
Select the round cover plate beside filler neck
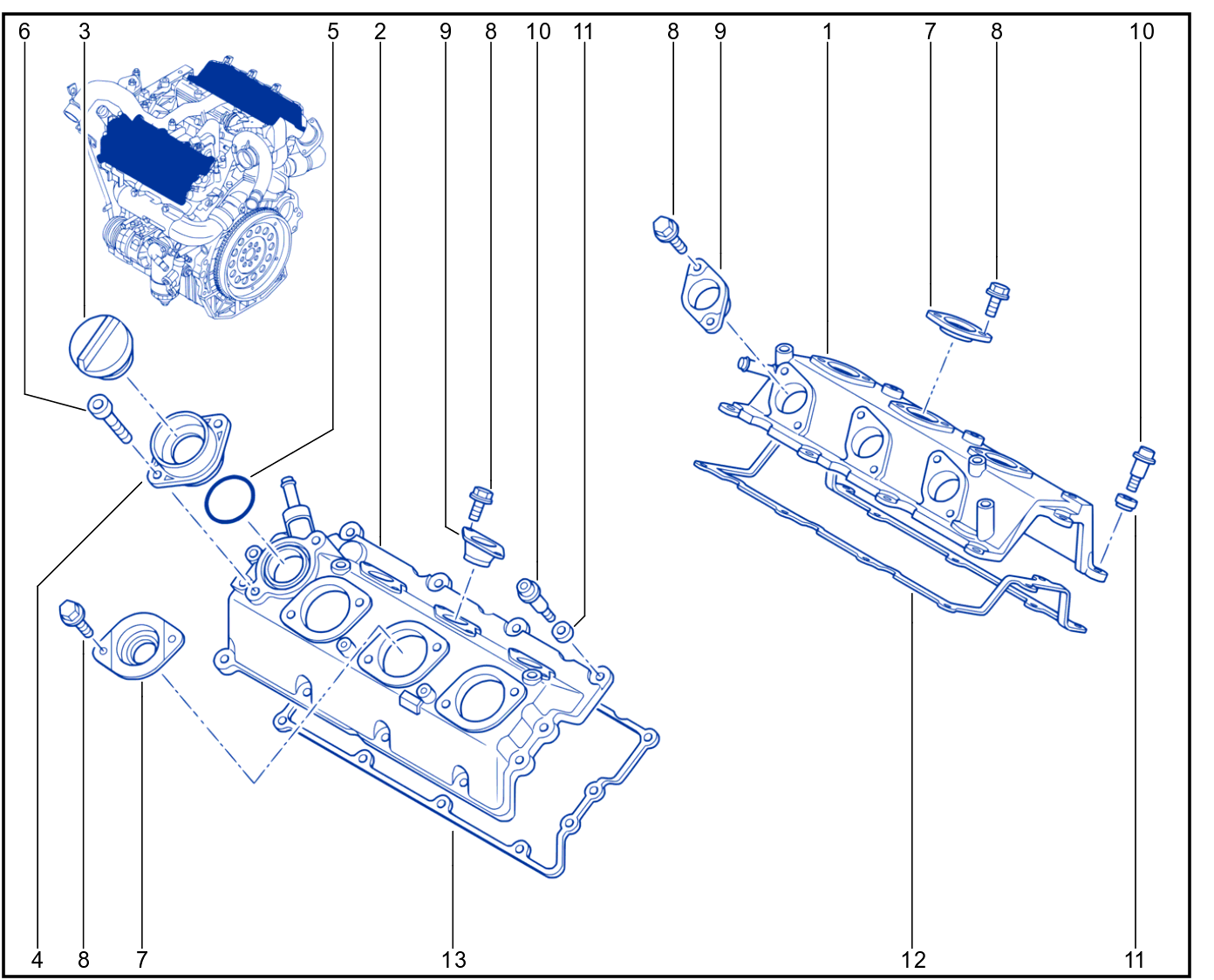pyautogui.click(x=140, y=646)
